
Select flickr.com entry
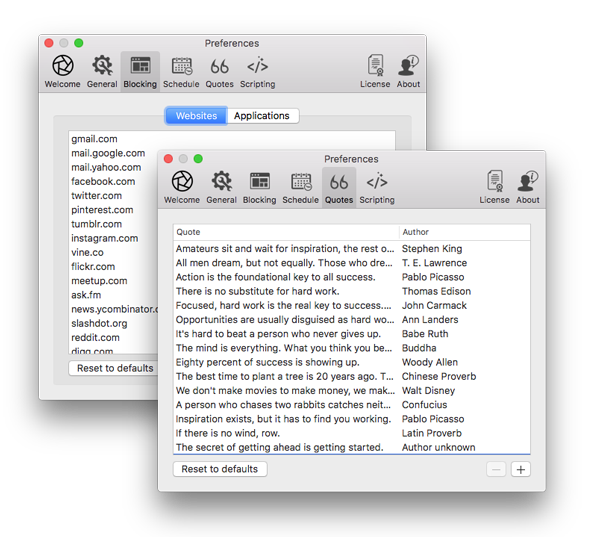pyautogui.click(x=93, y=266)
